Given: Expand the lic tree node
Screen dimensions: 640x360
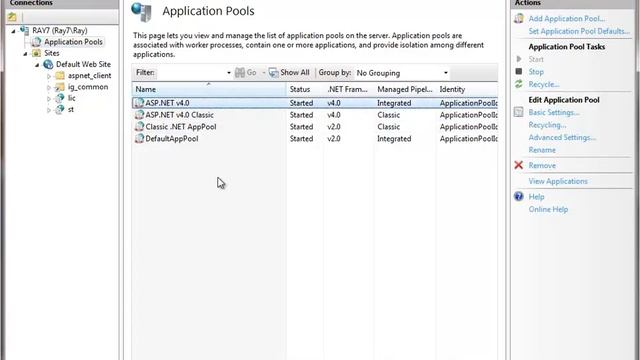Looking at the screenshot, I should click(x=49, y=98).
